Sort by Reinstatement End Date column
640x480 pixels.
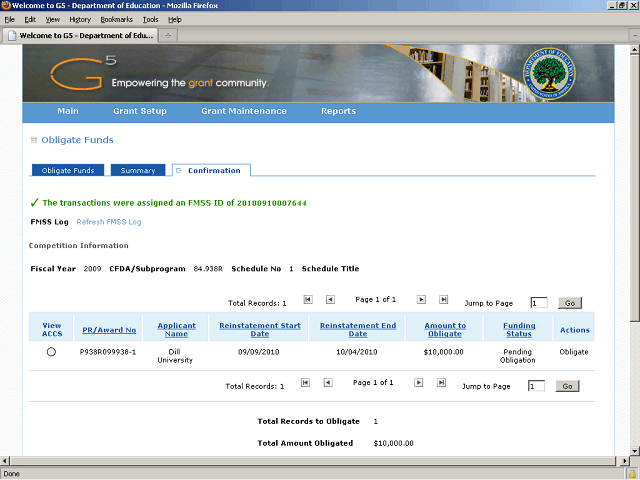click(x=358, y=330)
